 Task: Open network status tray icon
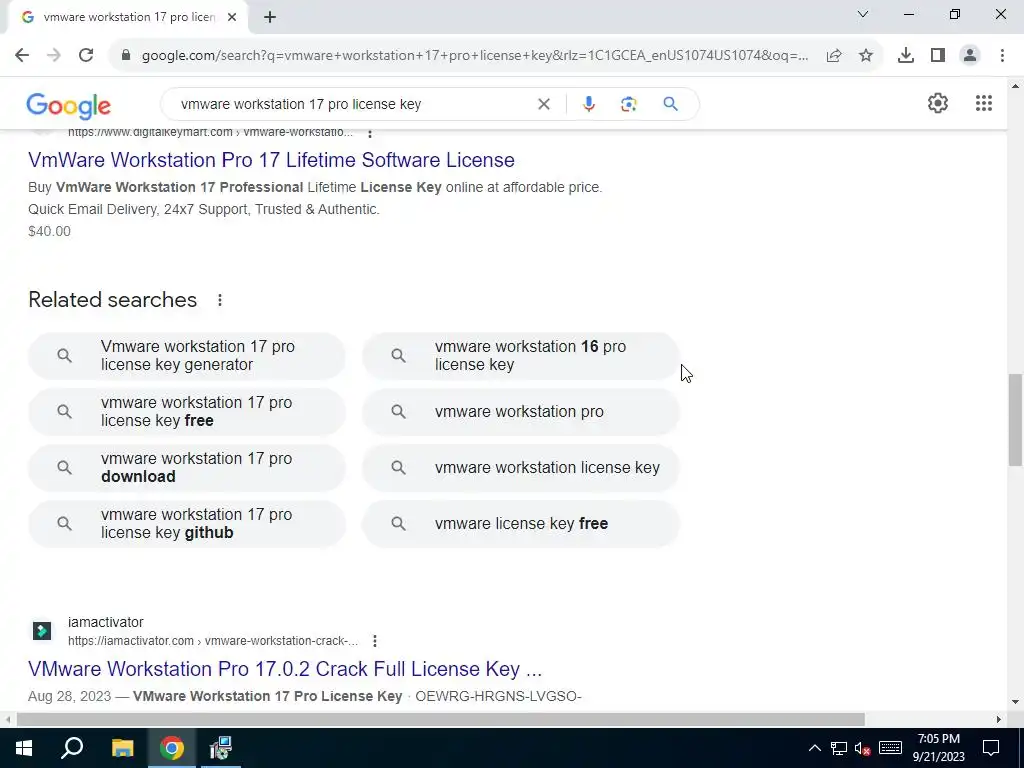coord(839,748)
